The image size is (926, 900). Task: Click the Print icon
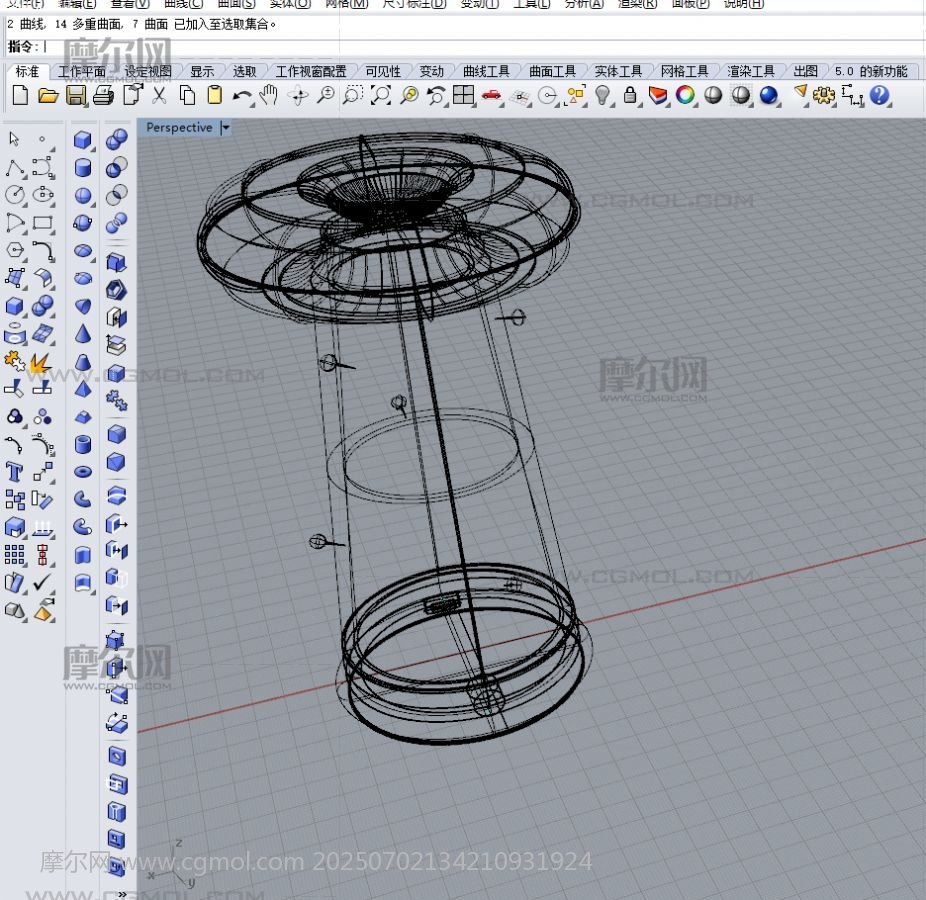pos(103,95)
